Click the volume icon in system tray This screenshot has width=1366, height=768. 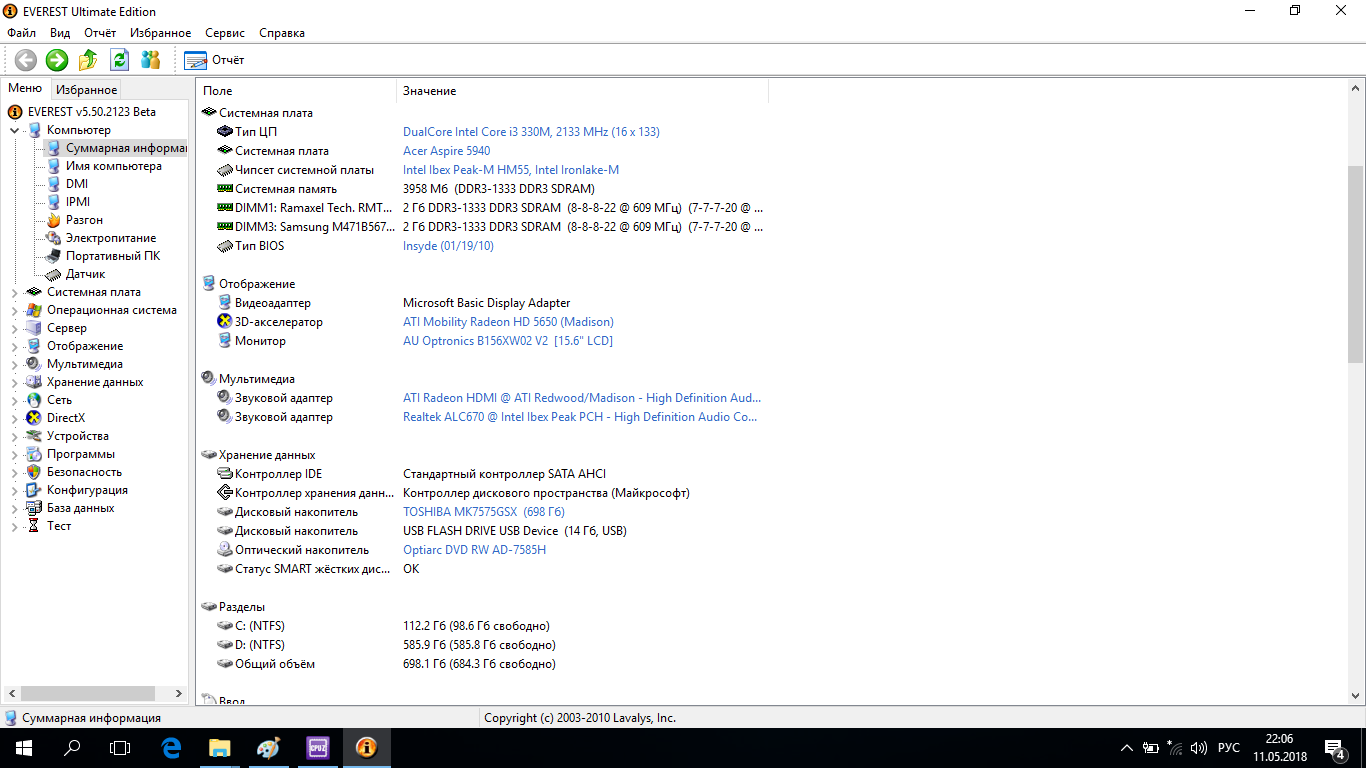pos(1199,748)
